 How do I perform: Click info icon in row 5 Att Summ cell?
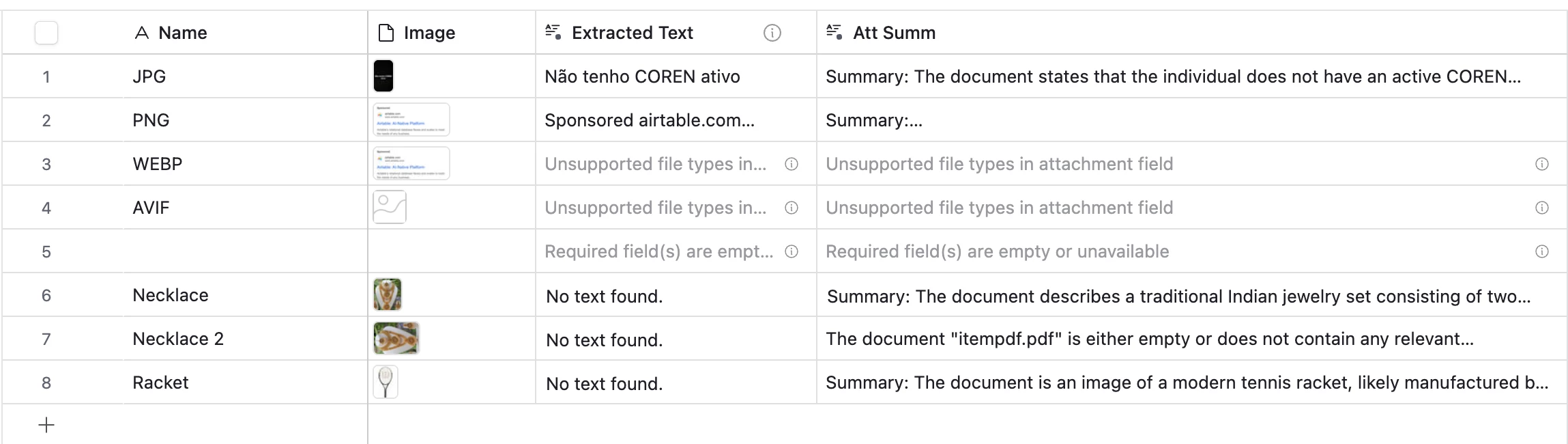tap(1541, 251)
